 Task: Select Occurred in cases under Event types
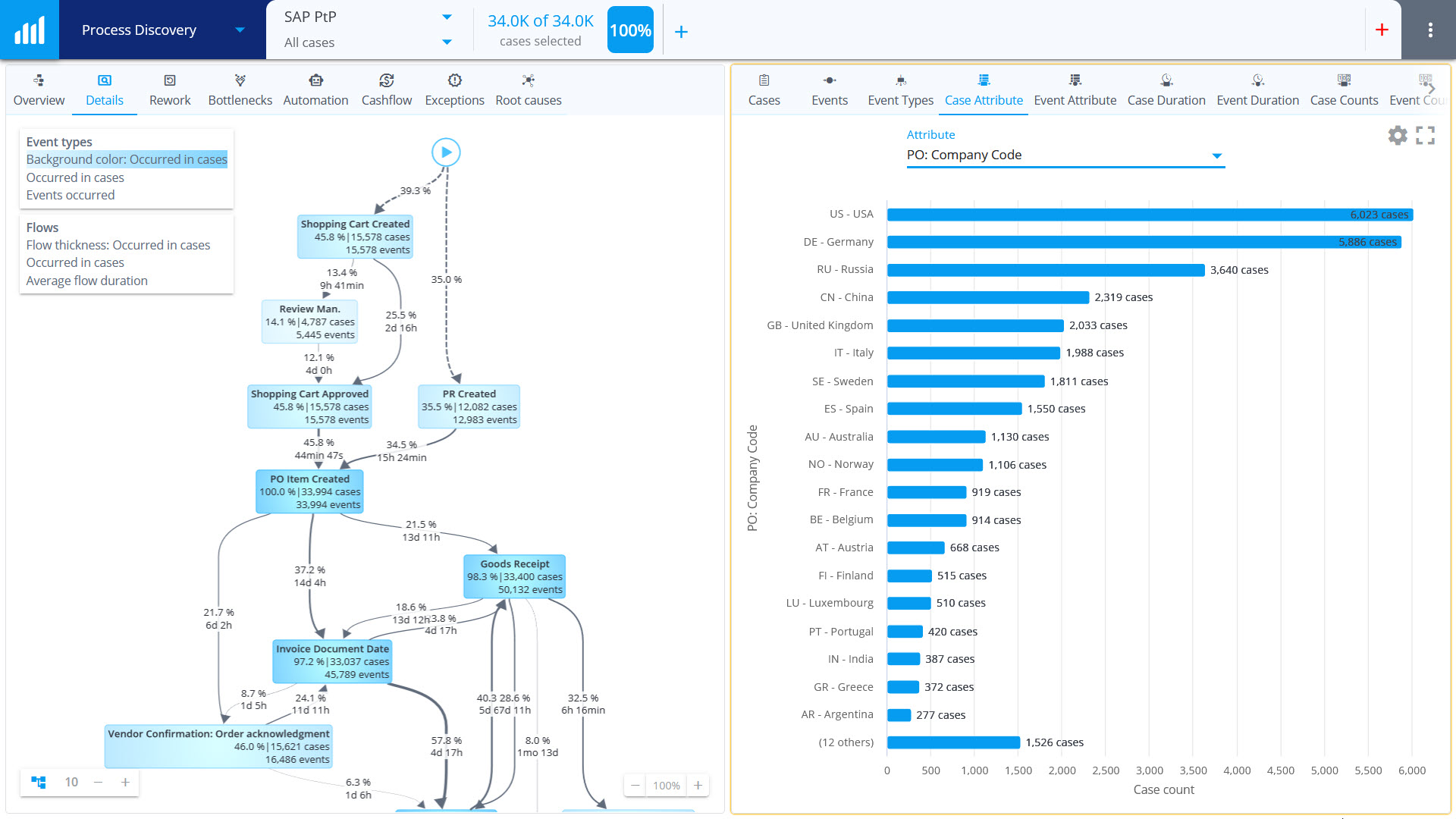tap(75, 177)
